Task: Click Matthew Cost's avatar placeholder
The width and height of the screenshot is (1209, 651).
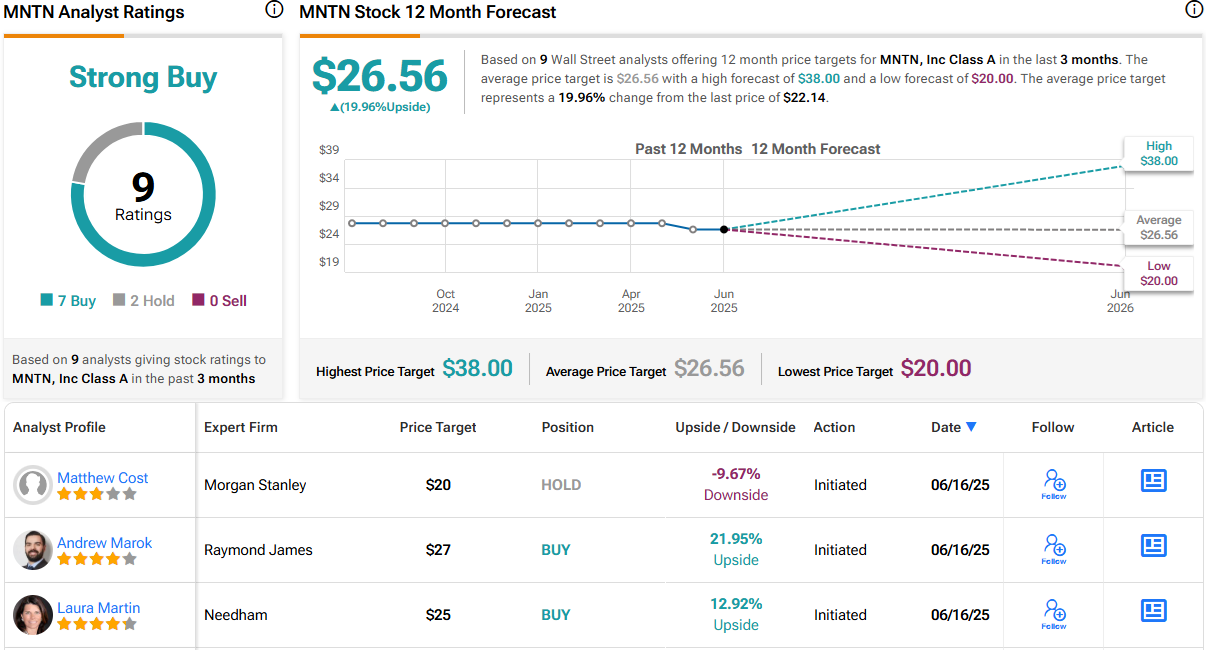Action: coord(33,485)
